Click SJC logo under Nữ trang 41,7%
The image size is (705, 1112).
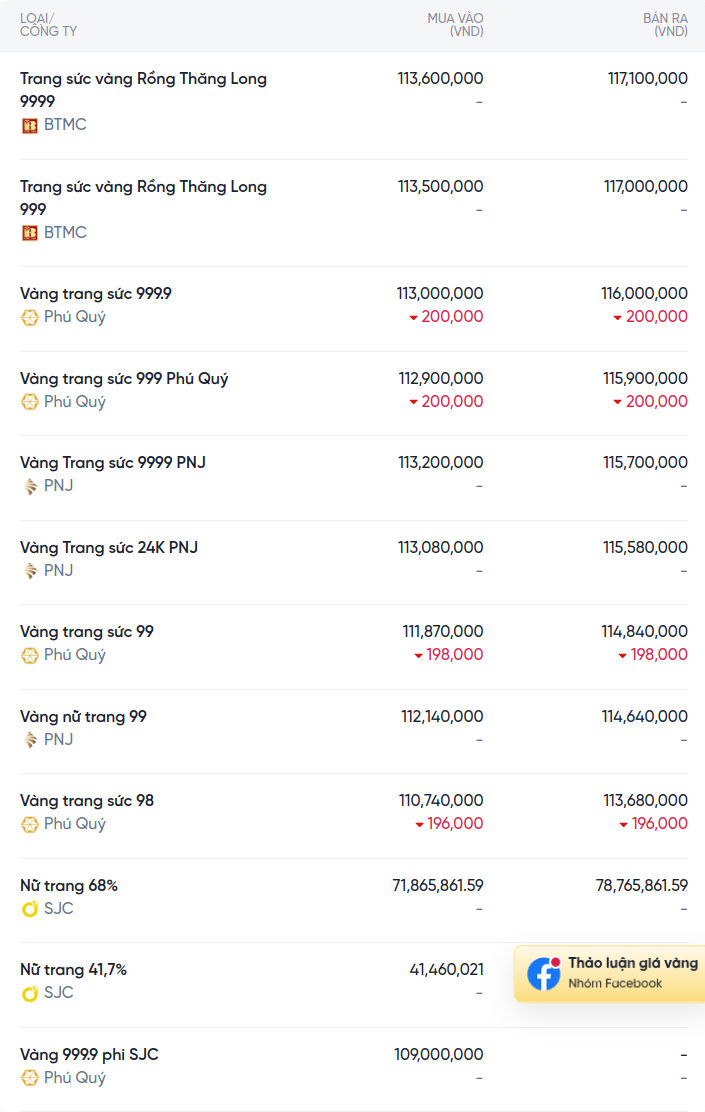[30, 994]
